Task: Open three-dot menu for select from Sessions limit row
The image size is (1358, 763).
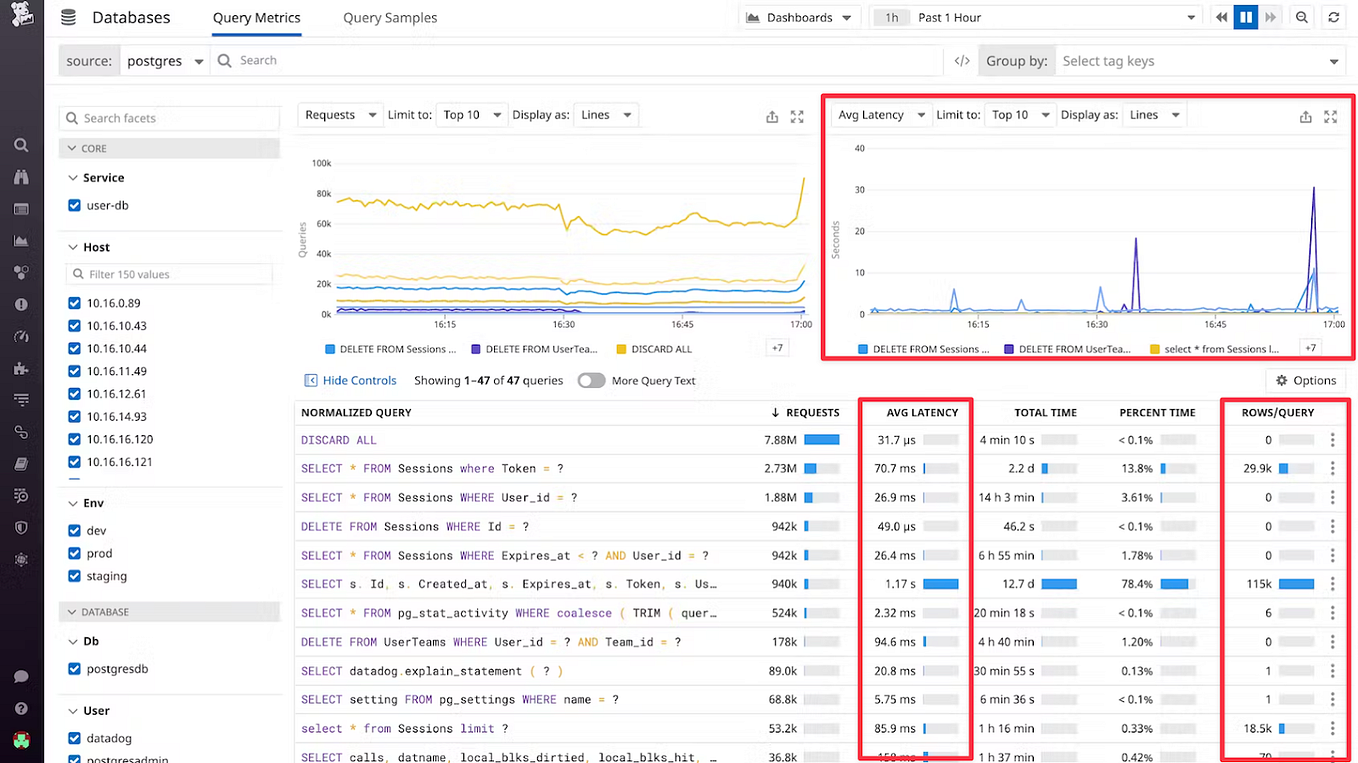Action: (1332, 729)
